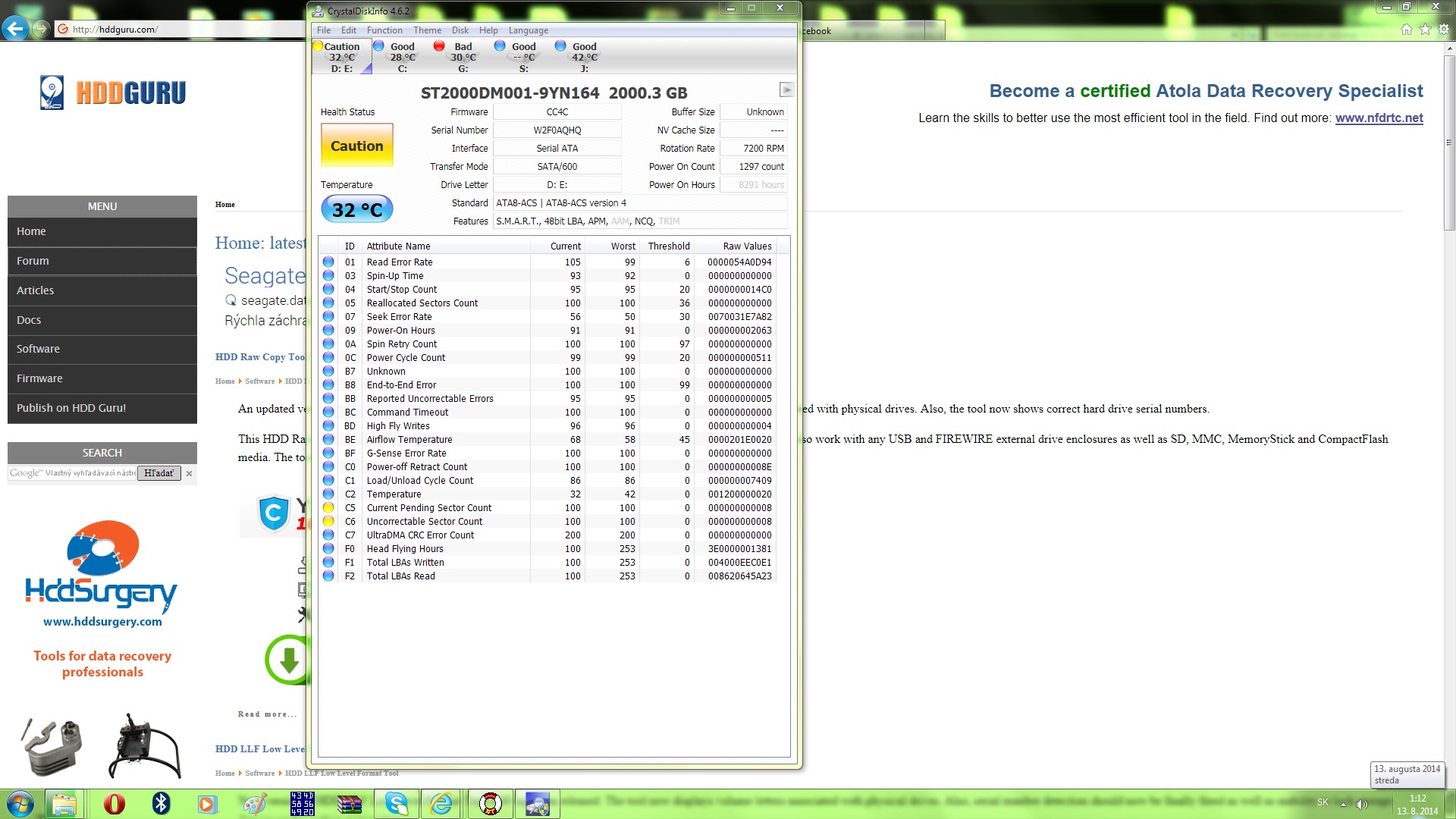Click the Uncorrectable Sector Count warning icon
1456x819 pixels.
[328, 521]
